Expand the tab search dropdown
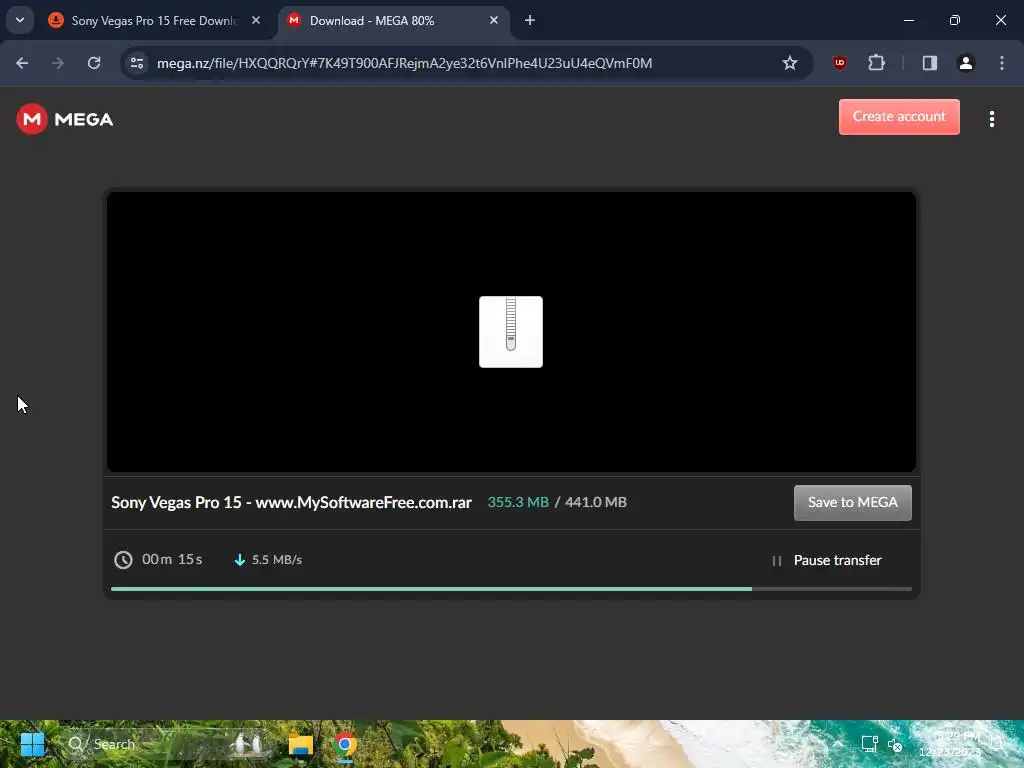 20,20
